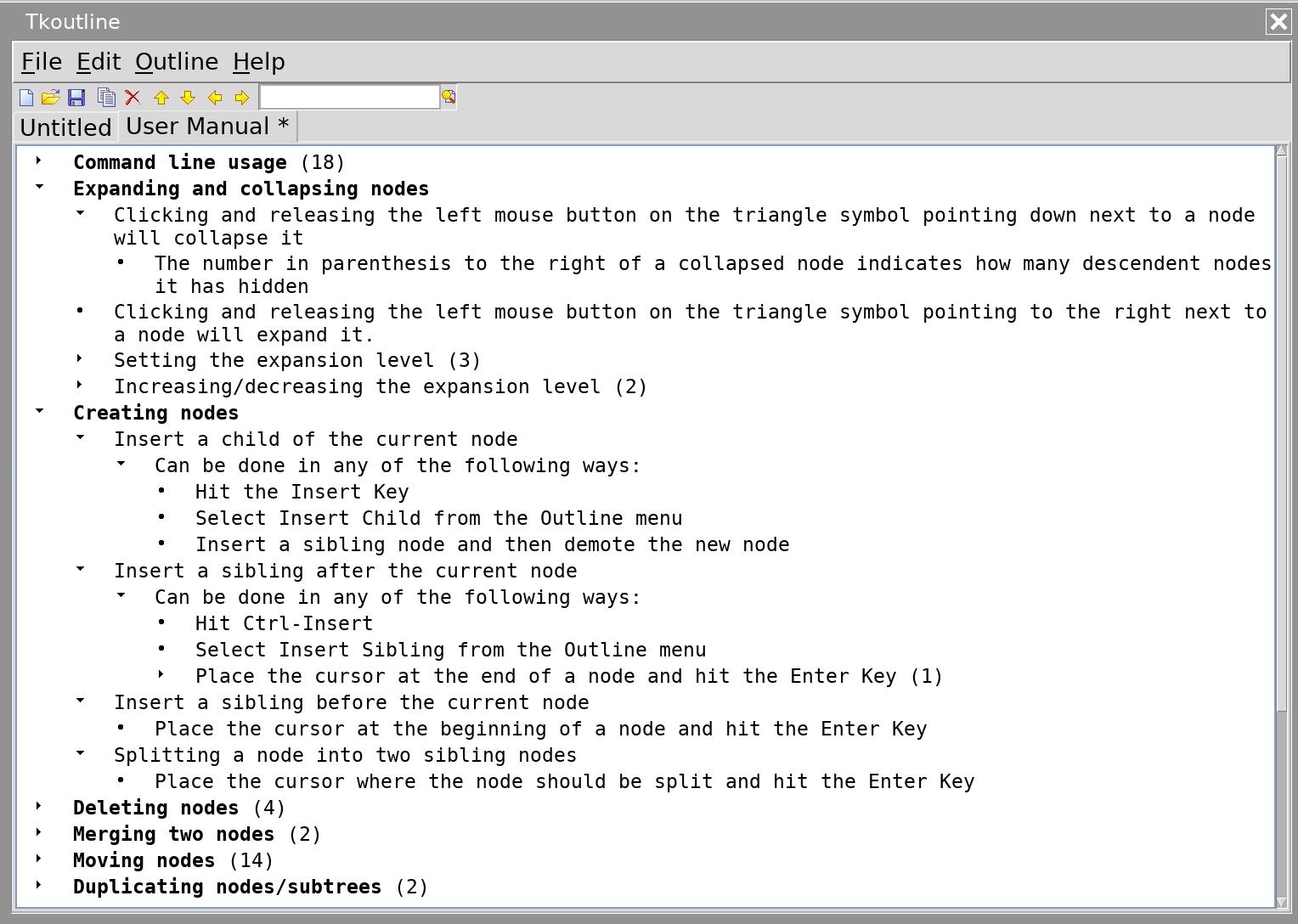The height and width of the screenshot is (924, 1298).
Task: Click the search magnifier icon
Action: point(449,97)
